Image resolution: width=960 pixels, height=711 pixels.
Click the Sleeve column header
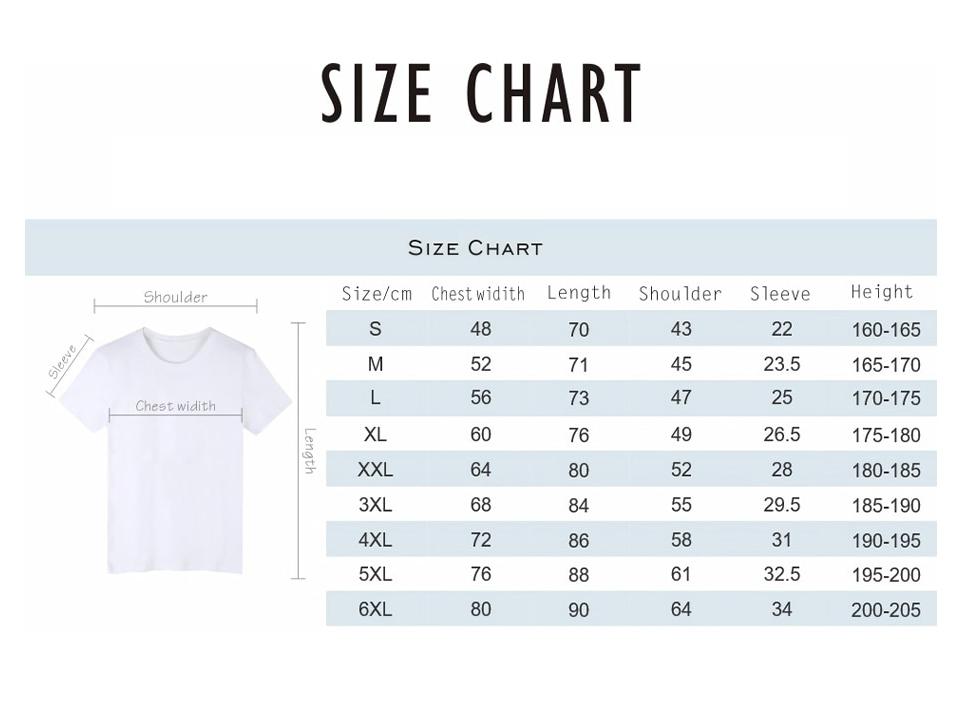click(781, 294)
